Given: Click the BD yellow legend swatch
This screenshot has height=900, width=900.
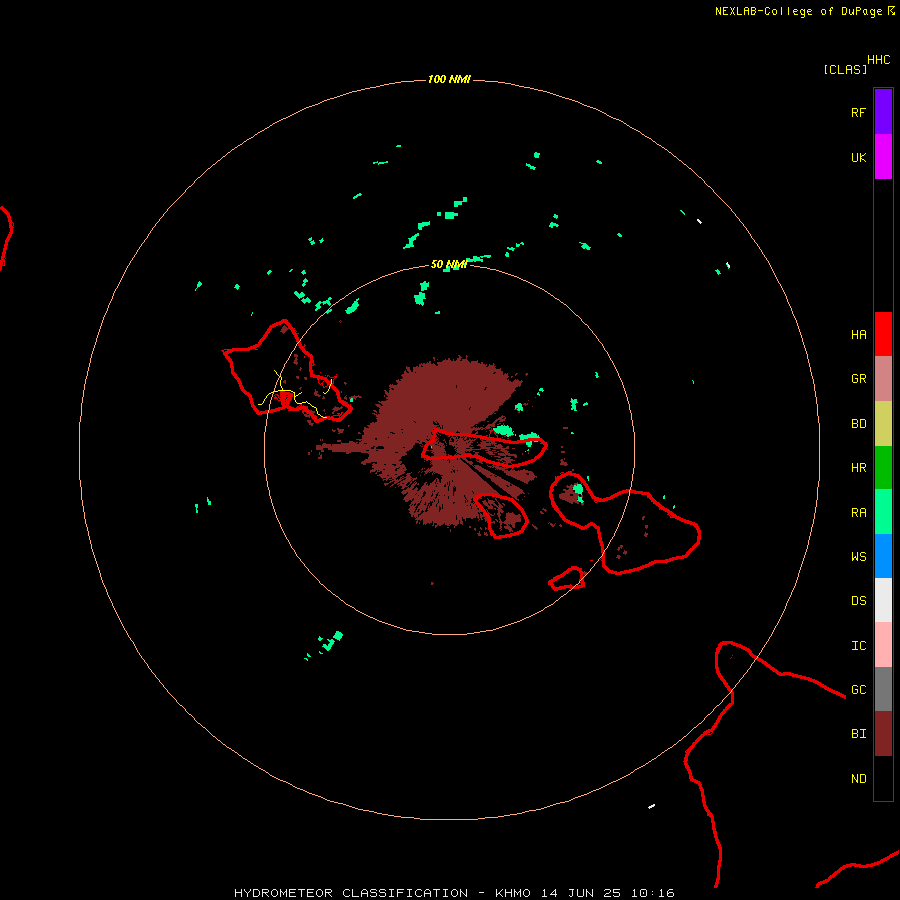Looking at the screenshot, I should pyautogui.click(x=883, y=424).
